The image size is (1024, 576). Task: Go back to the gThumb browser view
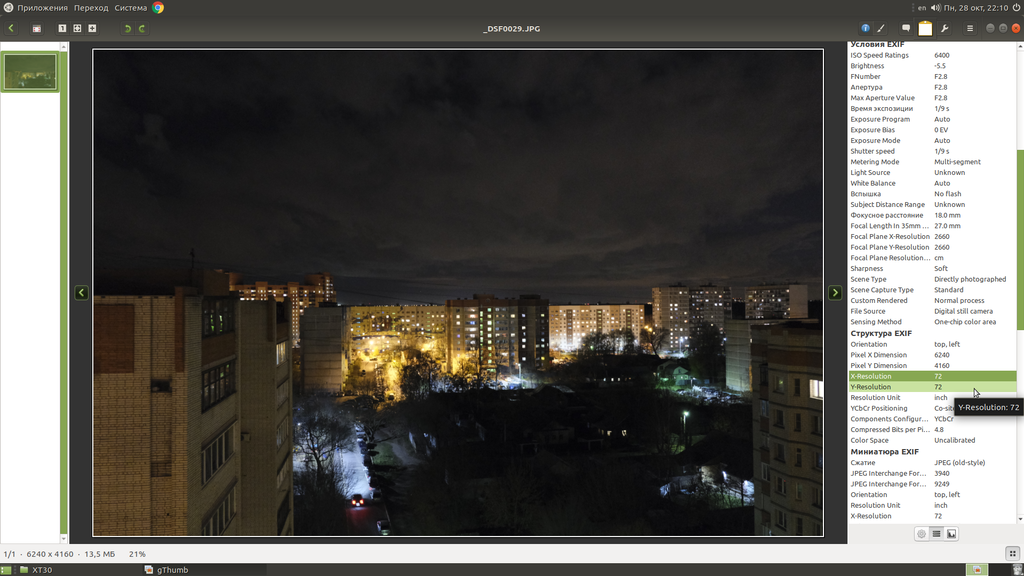coord(11,28)
